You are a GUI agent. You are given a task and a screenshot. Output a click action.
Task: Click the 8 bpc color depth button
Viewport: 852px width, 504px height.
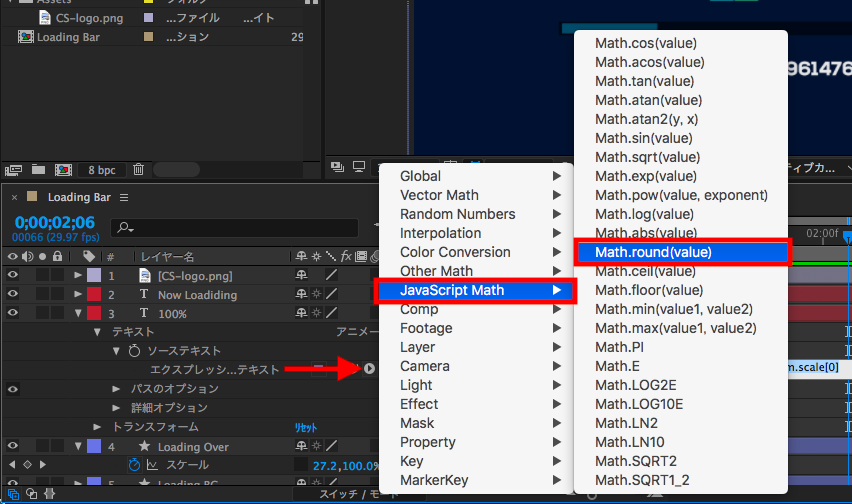[x=101, y=169]
